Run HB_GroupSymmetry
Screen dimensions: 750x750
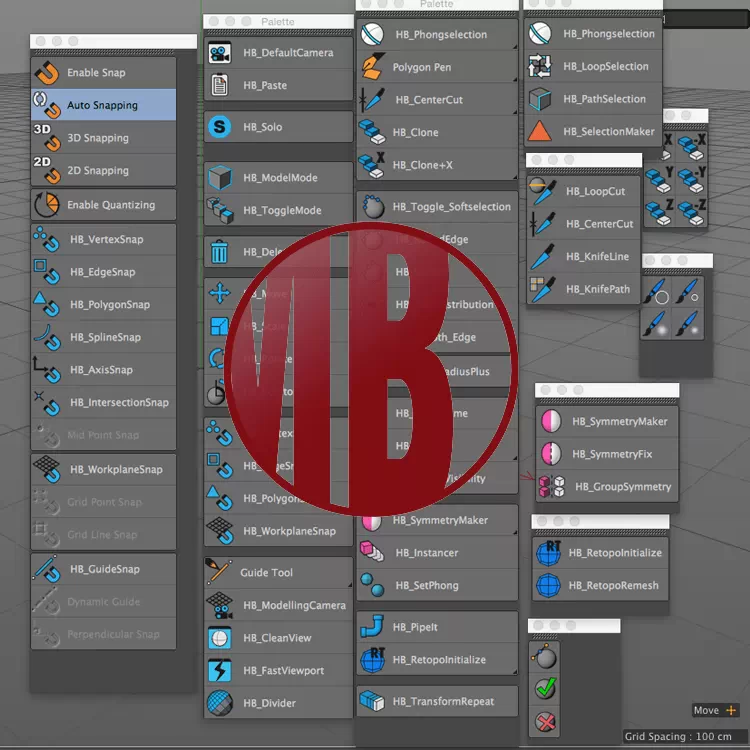pos(607,486)
